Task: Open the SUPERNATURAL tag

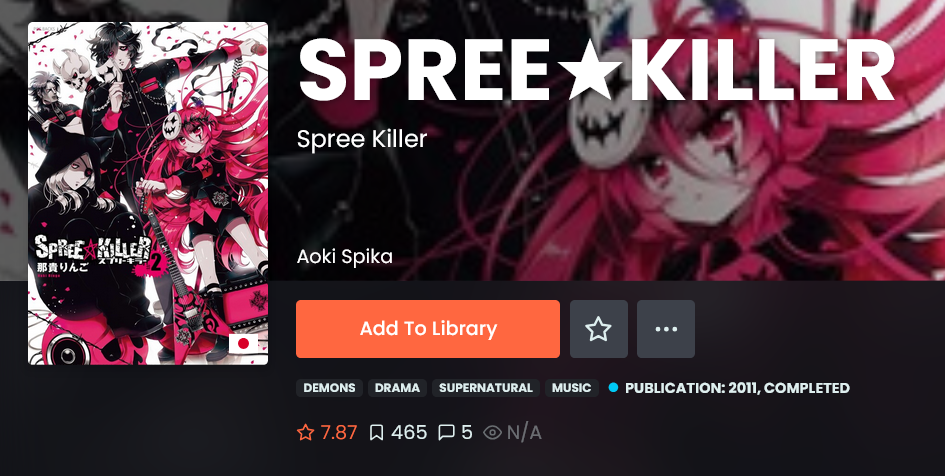Action: pos(486,388)
